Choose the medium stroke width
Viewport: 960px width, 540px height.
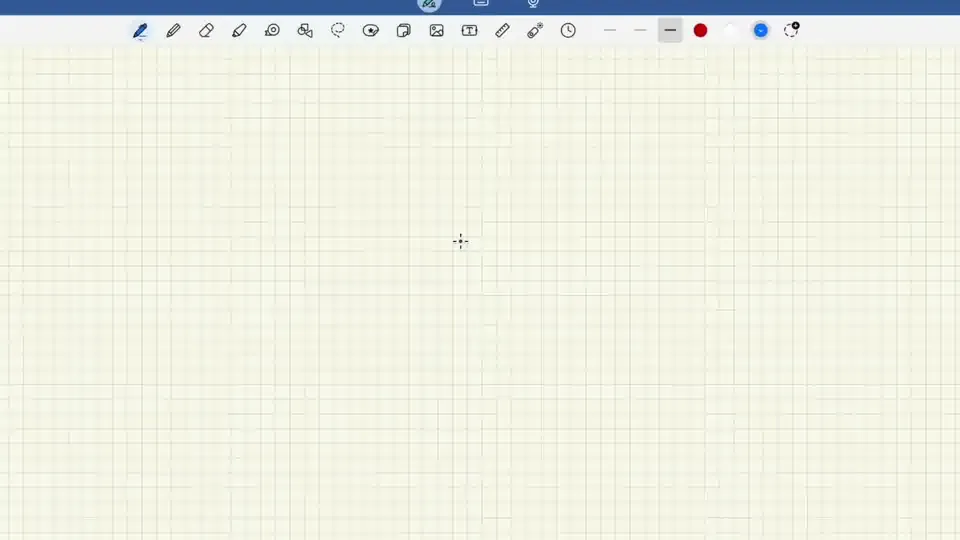click(640, 31)
